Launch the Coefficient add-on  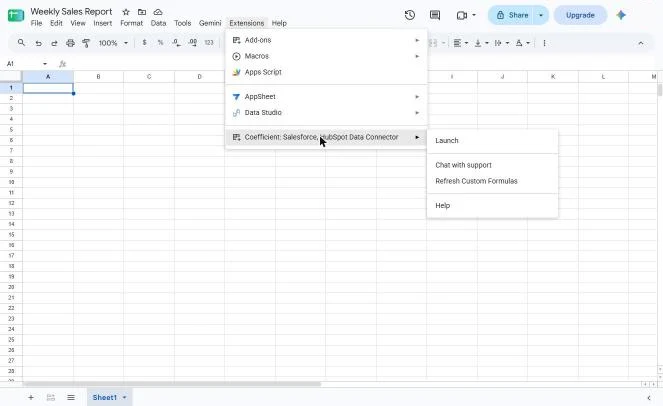click(x=493, y=140)
